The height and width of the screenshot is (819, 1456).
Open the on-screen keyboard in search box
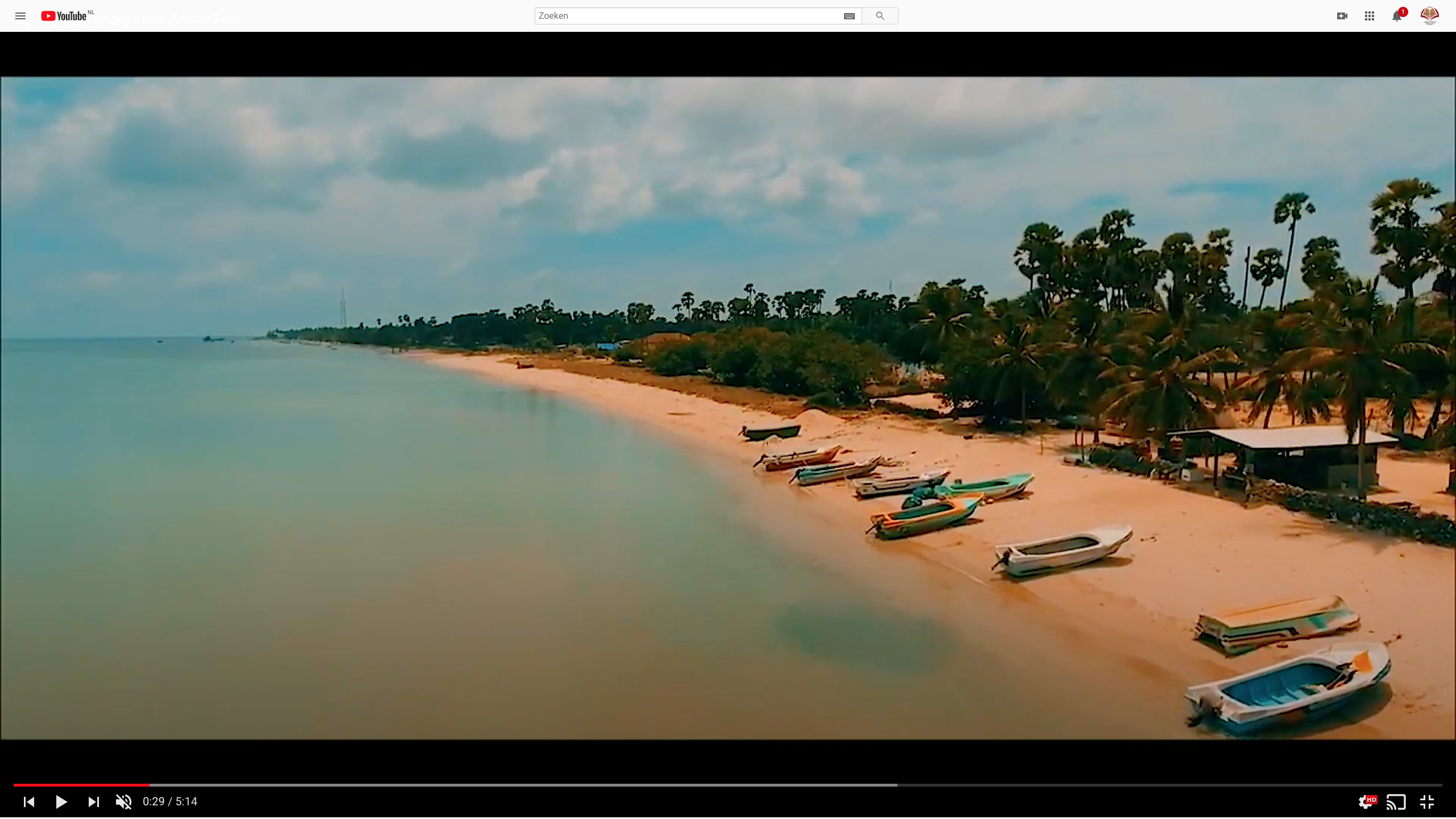point(849,16)
